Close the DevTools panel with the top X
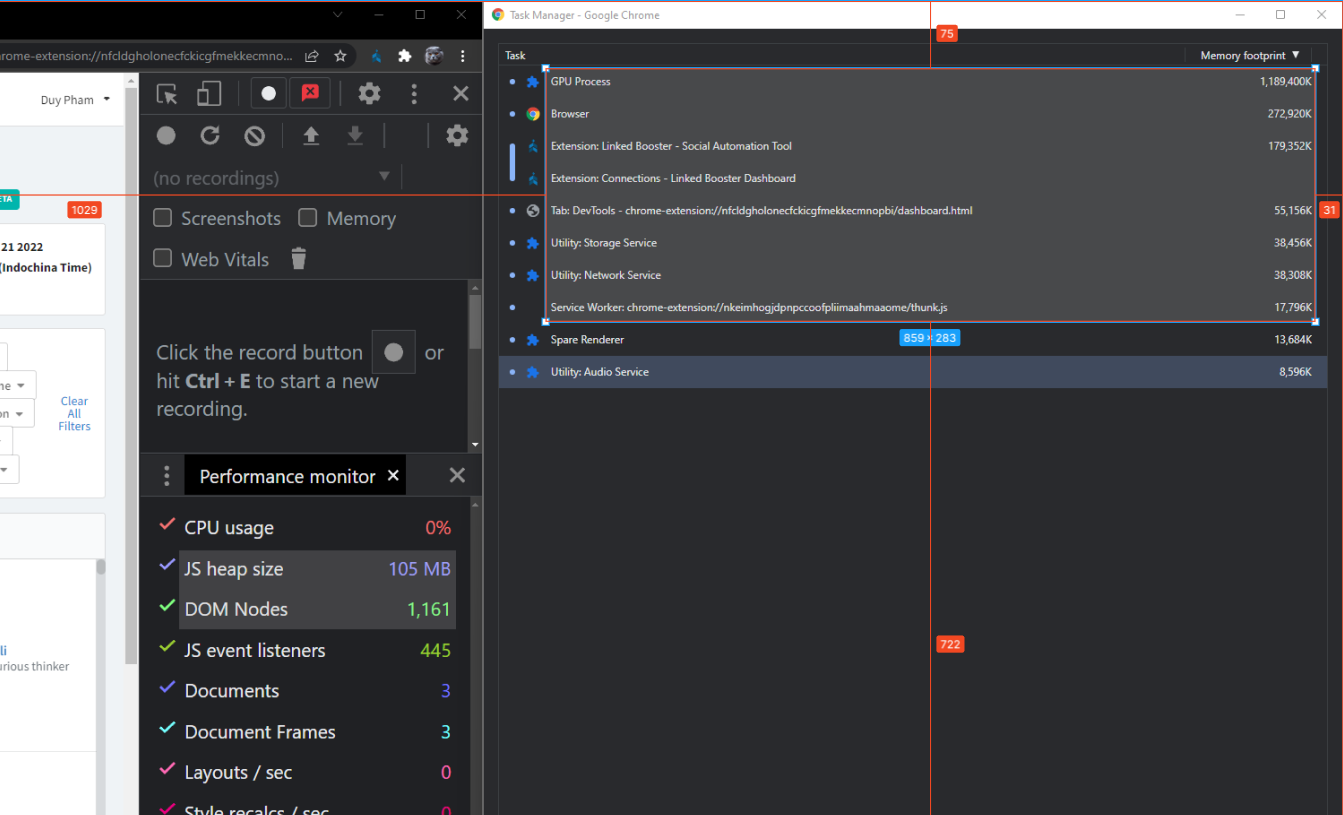The image size is (1343, 815). click(460, 94)
